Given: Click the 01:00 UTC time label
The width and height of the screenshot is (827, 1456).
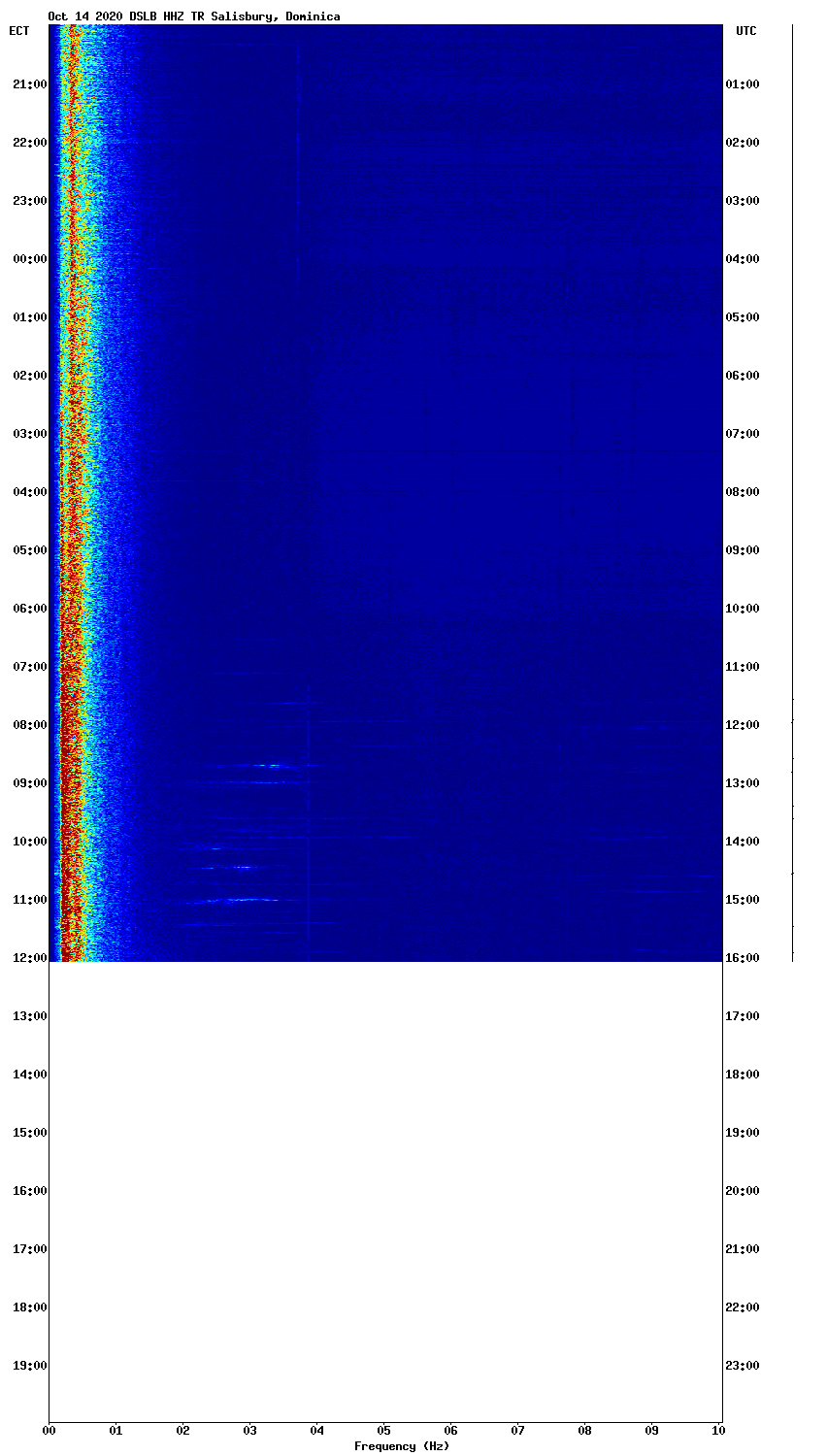Looking at the screenshot, I should [743, 84].
